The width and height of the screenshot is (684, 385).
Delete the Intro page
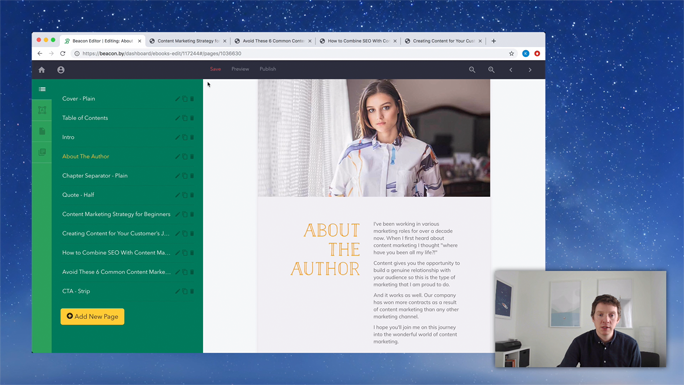pos(192,137)
